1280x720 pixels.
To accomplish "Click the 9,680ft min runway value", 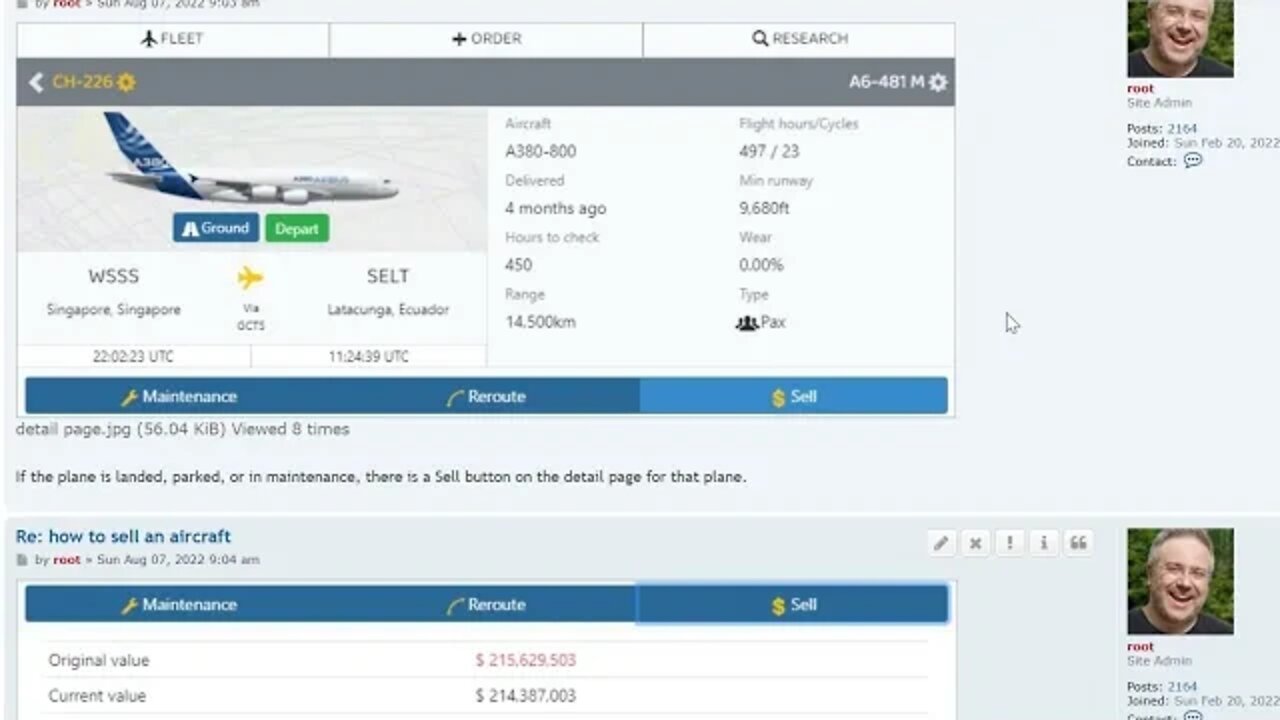I will [764, 208].
